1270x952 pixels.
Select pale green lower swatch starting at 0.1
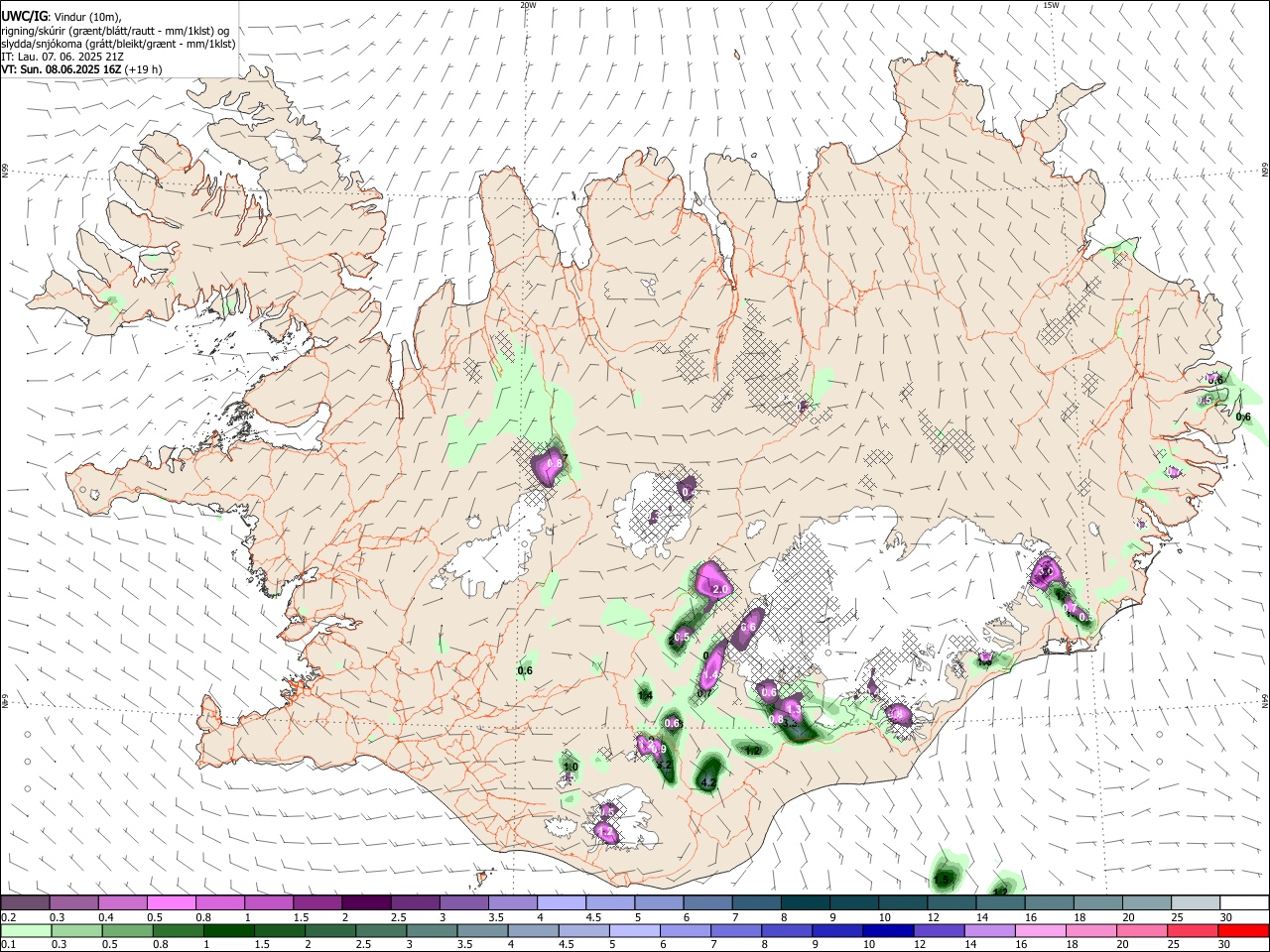pyautogui.click(x=26, y=931)
